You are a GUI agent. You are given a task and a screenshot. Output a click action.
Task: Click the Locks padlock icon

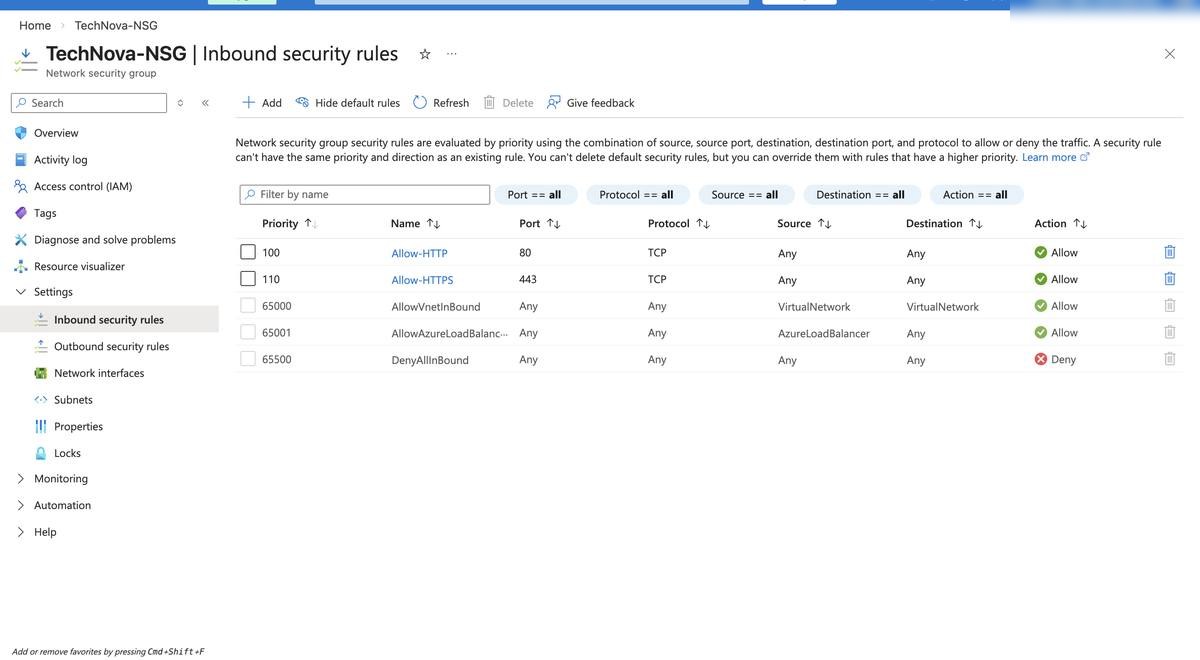click(41, 453)
